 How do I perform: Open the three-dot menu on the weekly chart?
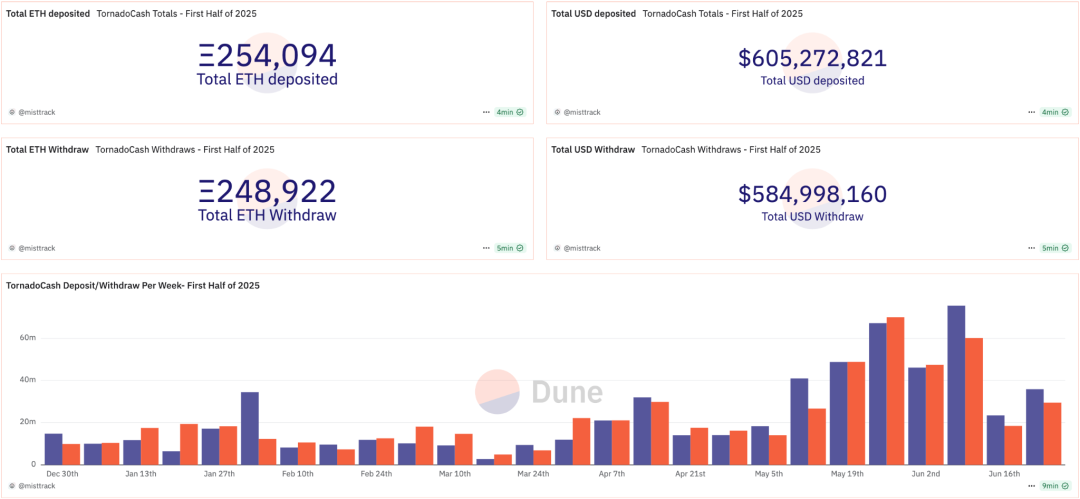point(1030,486)
